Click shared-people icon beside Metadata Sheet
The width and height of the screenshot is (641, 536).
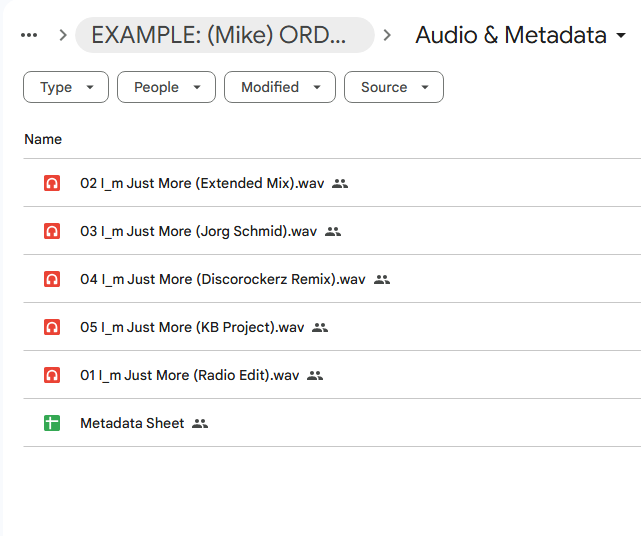(x=200, y=424)
